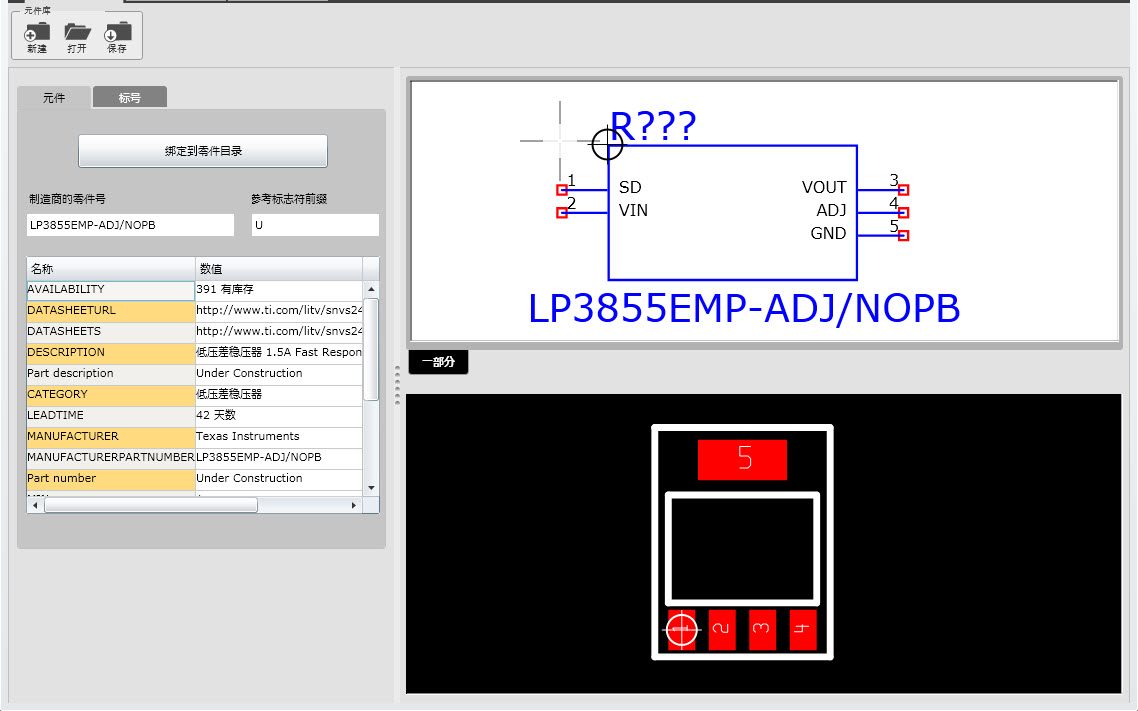Image resolution: width=1138 pixels, height=711 pixels.
Task: Click the LP3855EMP-ADJ/NOPB symbol name text
Action: coord(744,308)
